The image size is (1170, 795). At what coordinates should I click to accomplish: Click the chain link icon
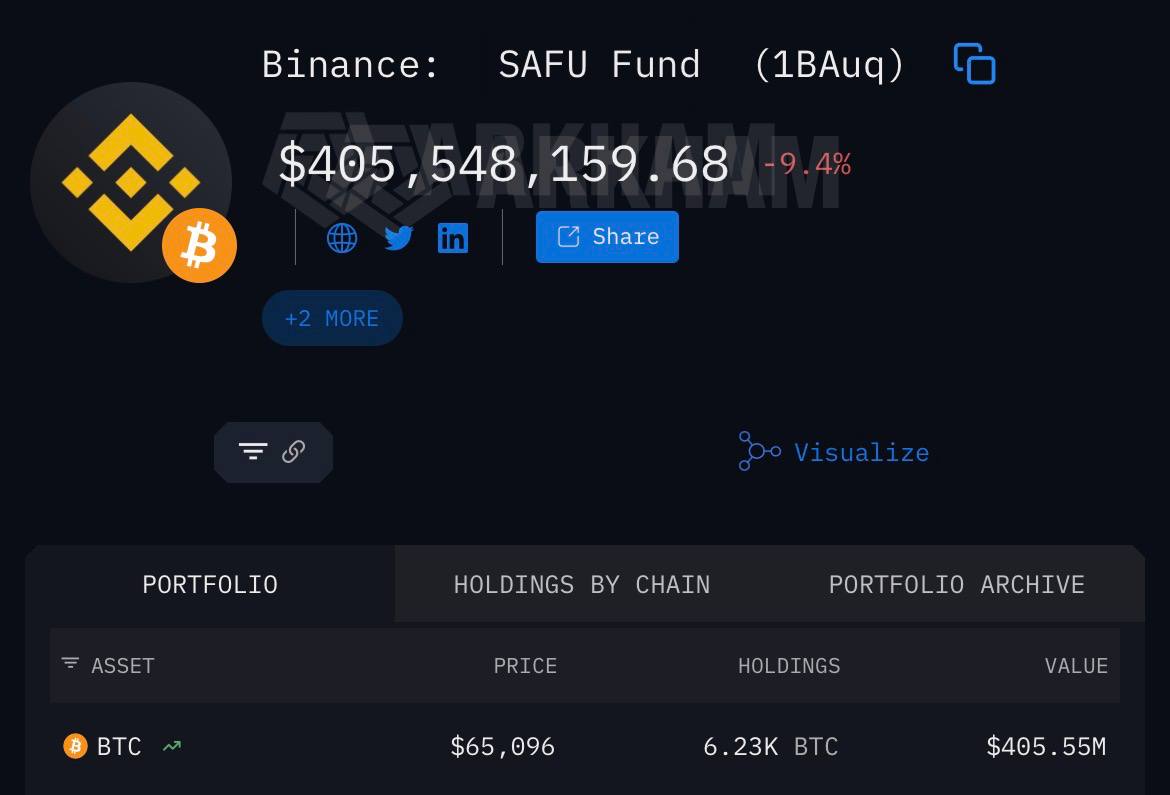point(293,452)
